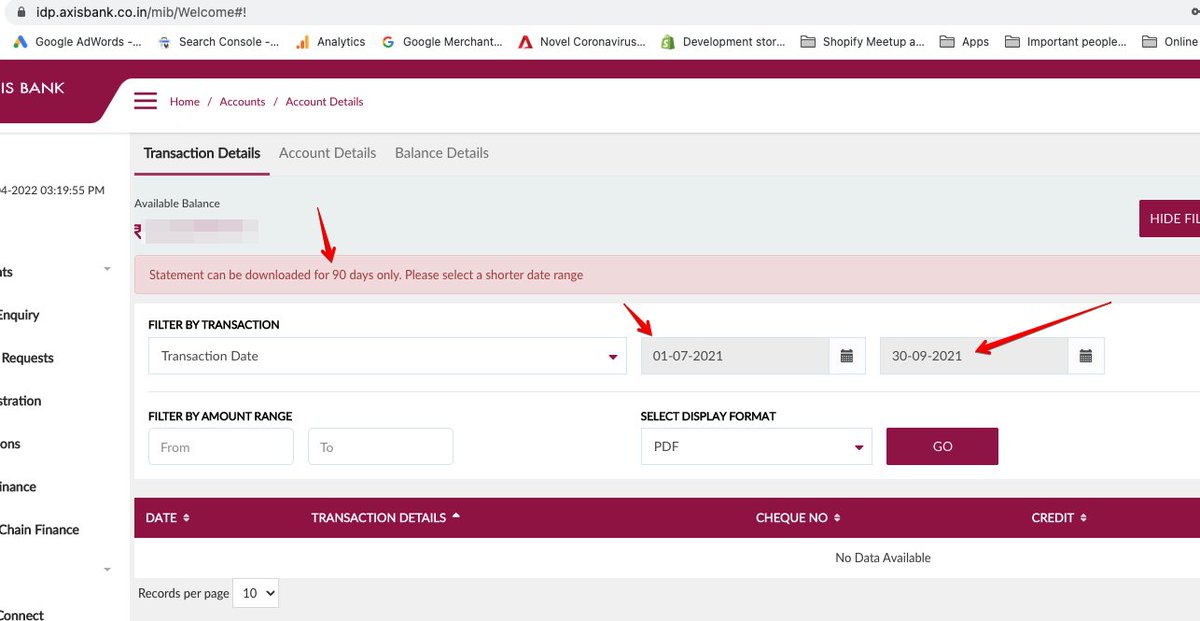1200x621 pixels.
Task: Expand the lower sidebar menu chevron
Action: (x=107, y=570)
